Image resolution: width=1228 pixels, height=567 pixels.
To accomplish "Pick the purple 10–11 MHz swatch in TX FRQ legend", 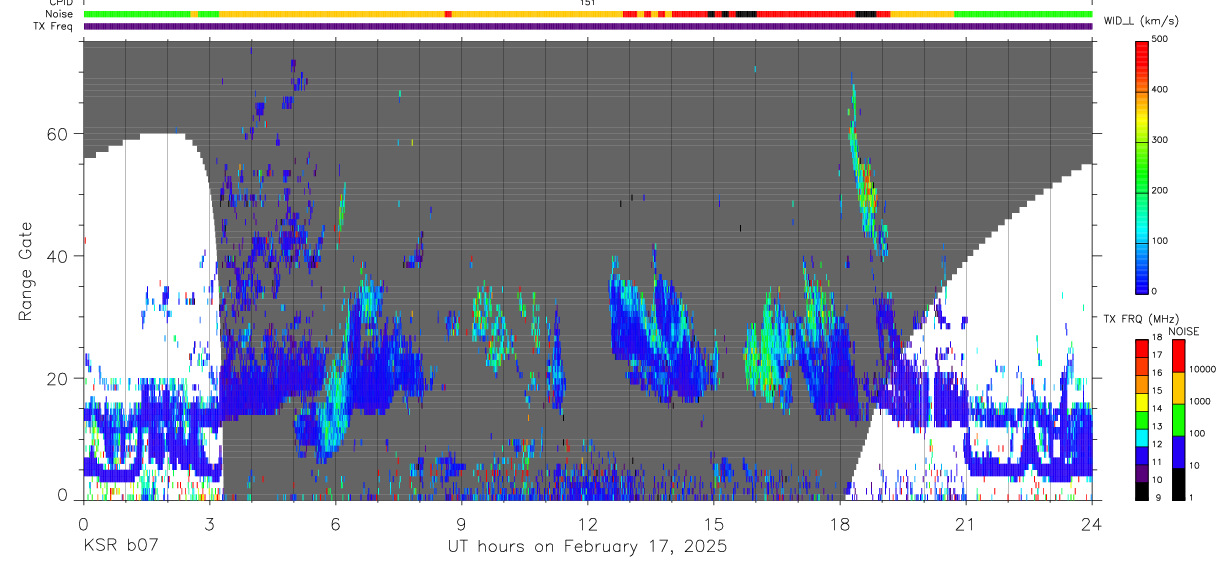I will [x=1142, y=471].
